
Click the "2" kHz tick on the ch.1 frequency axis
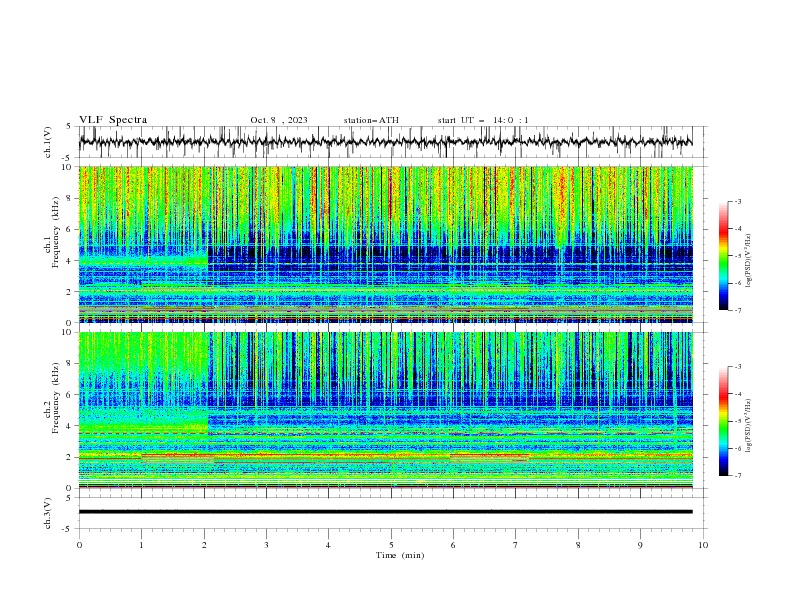tap(71, 291)
